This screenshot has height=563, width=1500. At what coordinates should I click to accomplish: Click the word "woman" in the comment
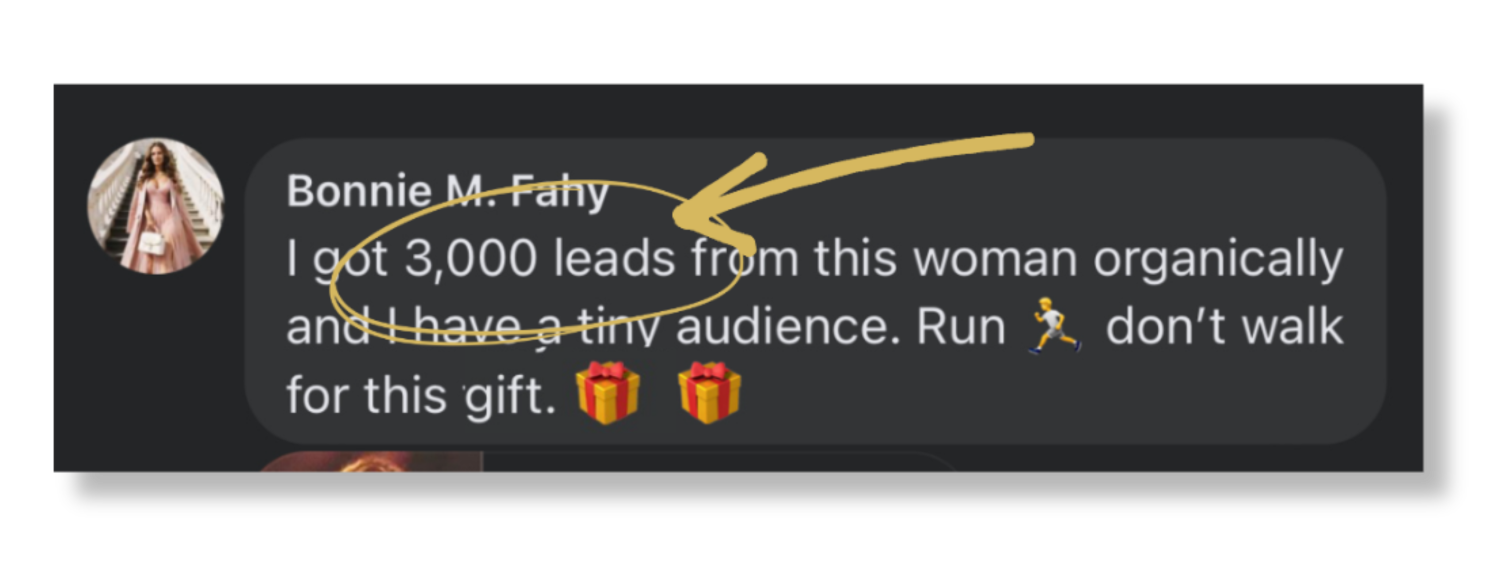[994, 261]
